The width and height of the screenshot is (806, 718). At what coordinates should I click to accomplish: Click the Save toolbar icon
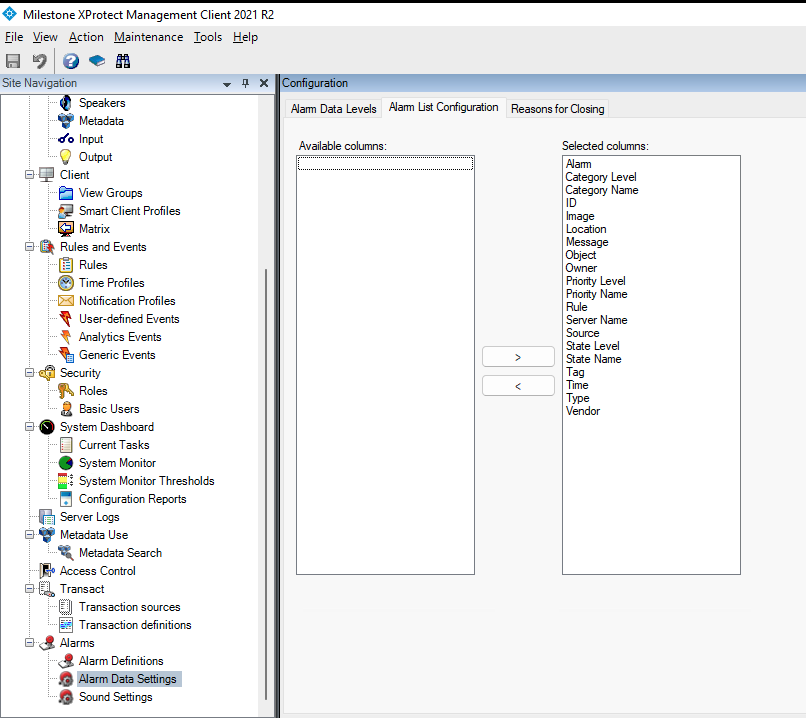pos(13,61)
